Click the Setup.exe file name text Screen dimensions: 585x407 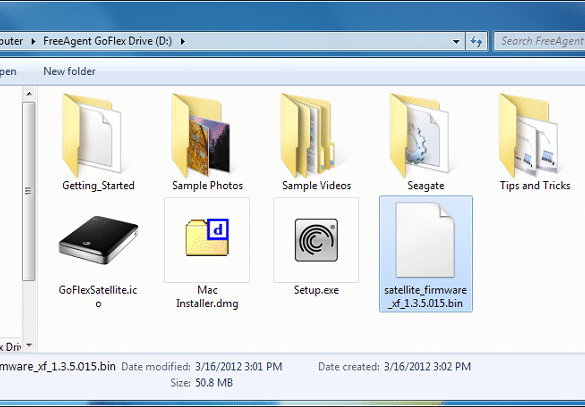pyautogui.click(x=316, y=290)
